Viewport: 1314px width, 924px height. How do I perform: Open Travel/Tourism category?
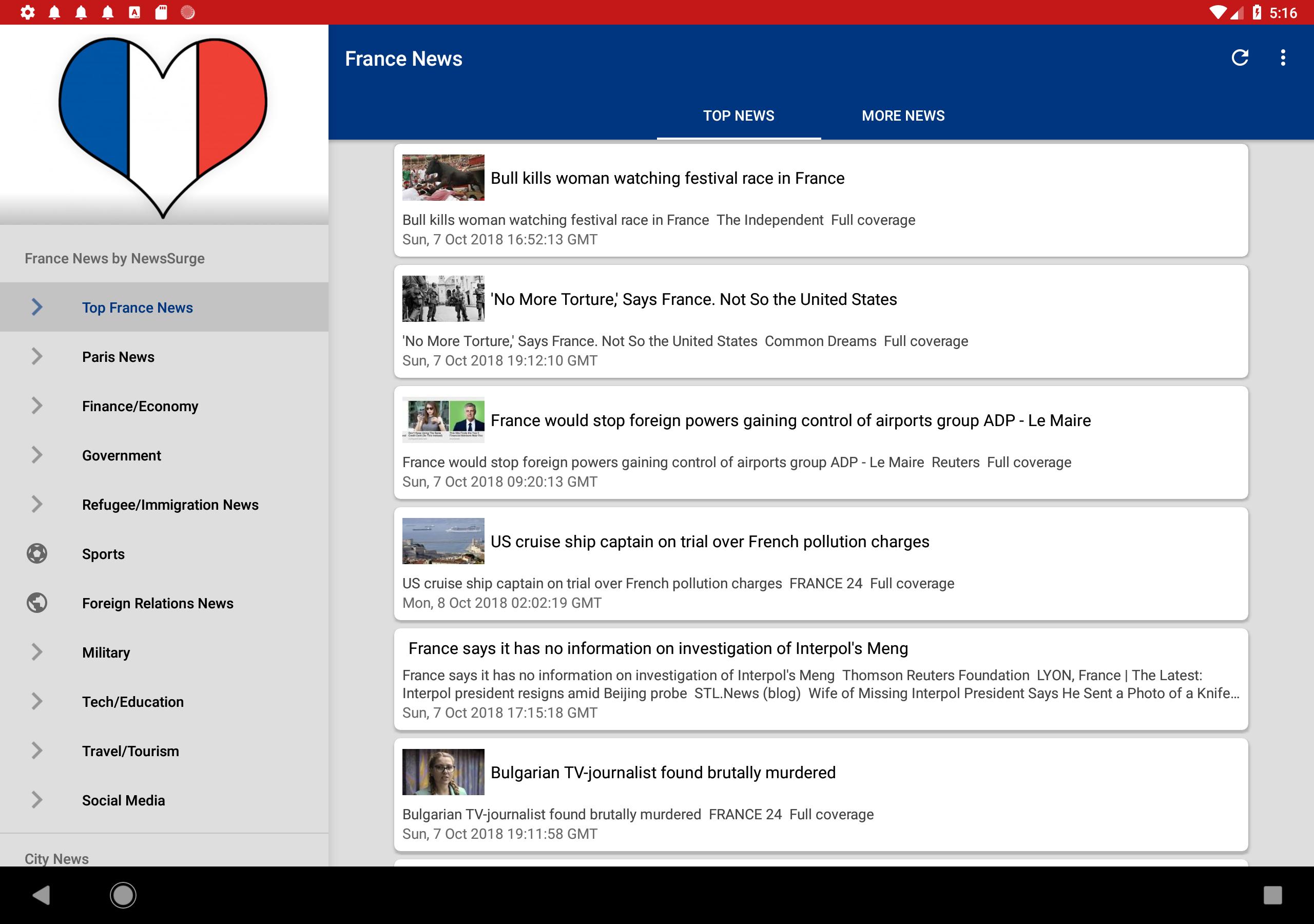click(x=164, y=750)
